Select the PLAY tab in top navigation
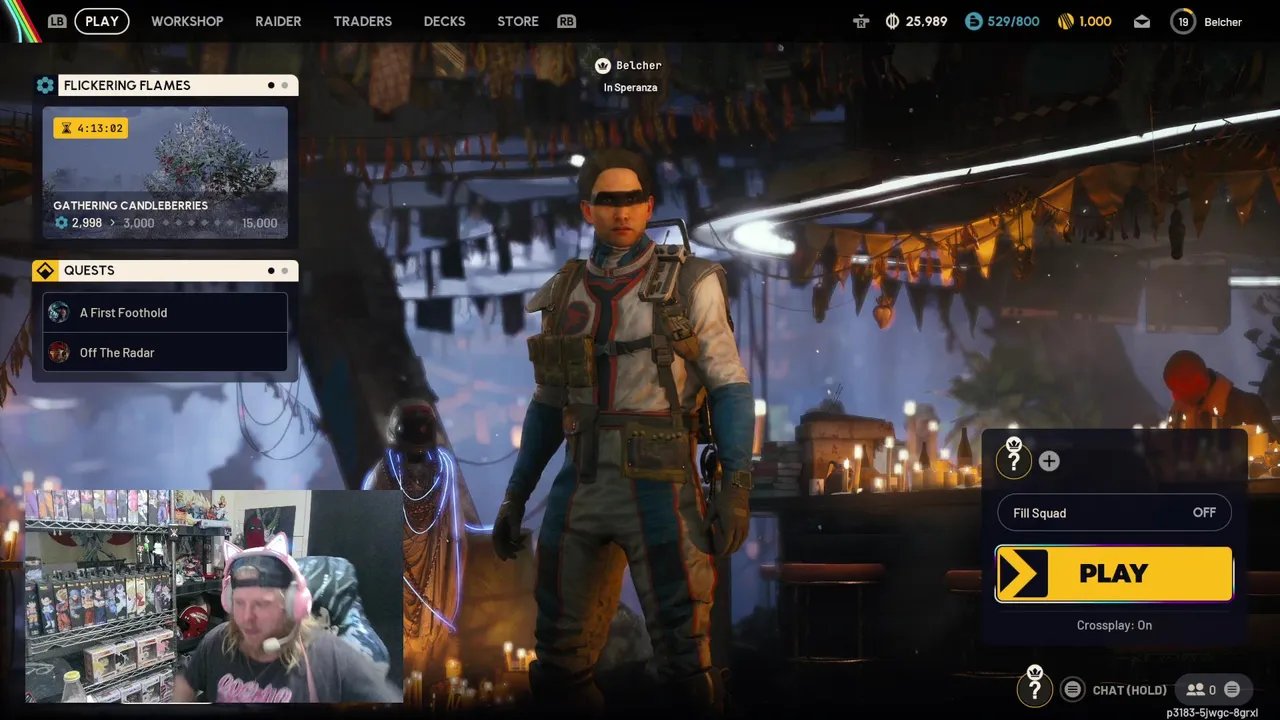The height and width of the screenshot is (720, 1280). (x=102, y=21)
